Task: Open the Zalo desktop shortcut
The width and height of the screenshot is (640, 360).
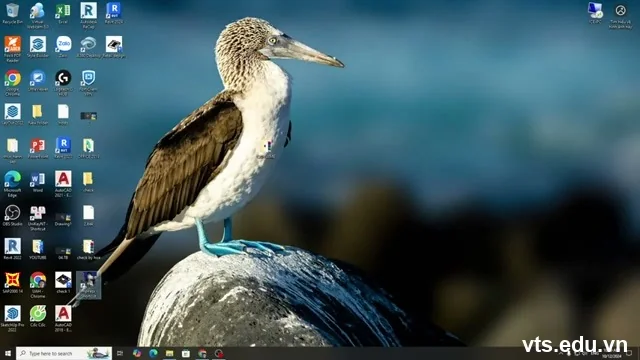Action: (63, 47)
